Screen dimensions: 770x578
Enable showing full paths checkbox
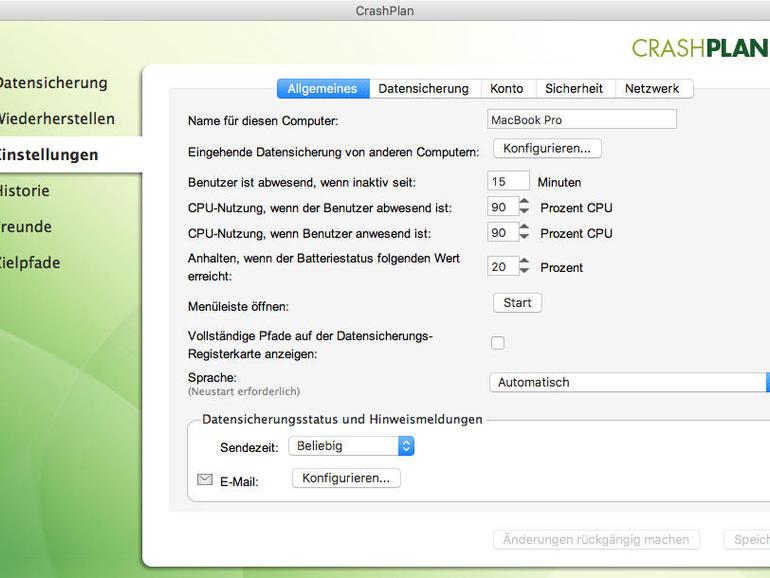click(497, 343)
